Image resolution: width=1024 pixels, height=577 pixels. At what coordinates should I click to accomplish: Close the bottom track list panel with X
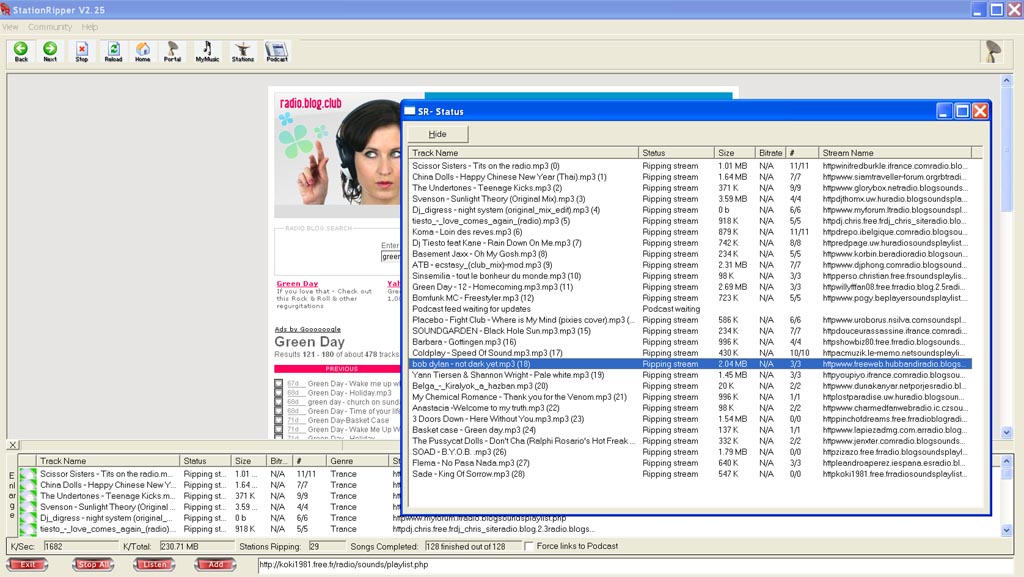click(x=13, y=445)
